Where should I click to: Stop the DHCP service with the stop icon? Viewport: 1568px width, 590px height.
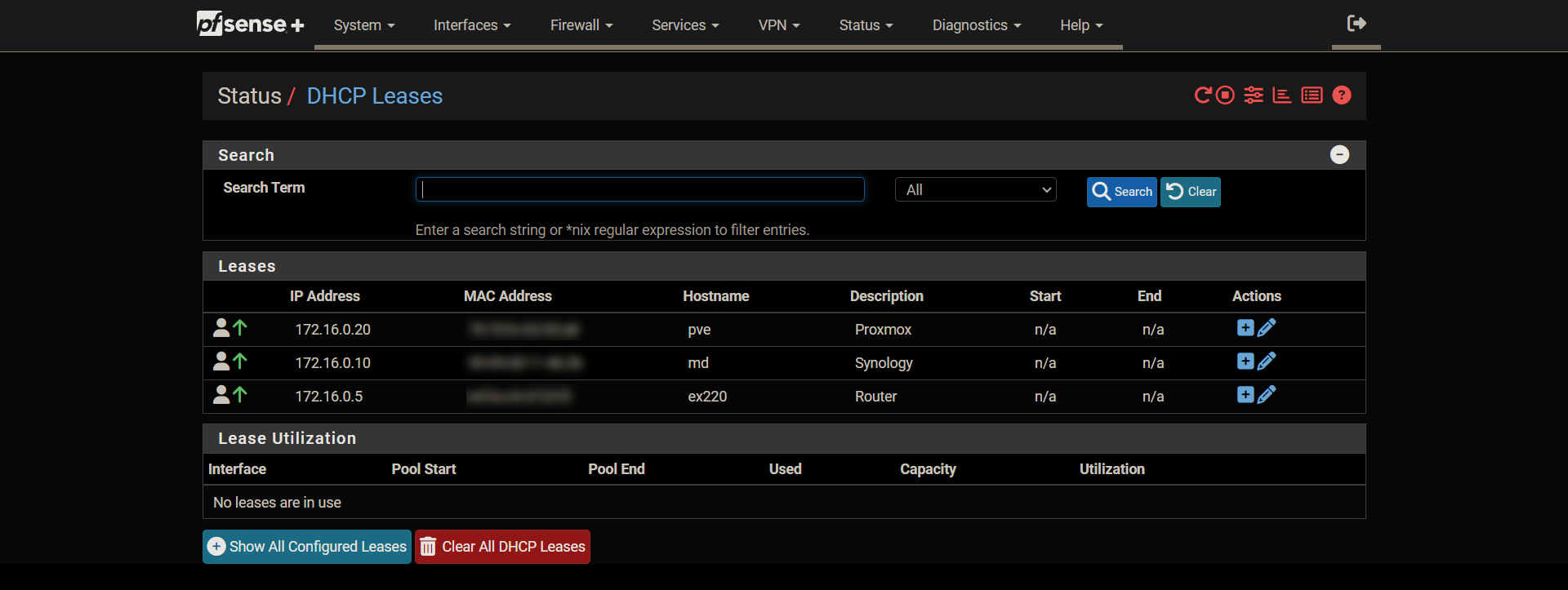click(1225, 95)
